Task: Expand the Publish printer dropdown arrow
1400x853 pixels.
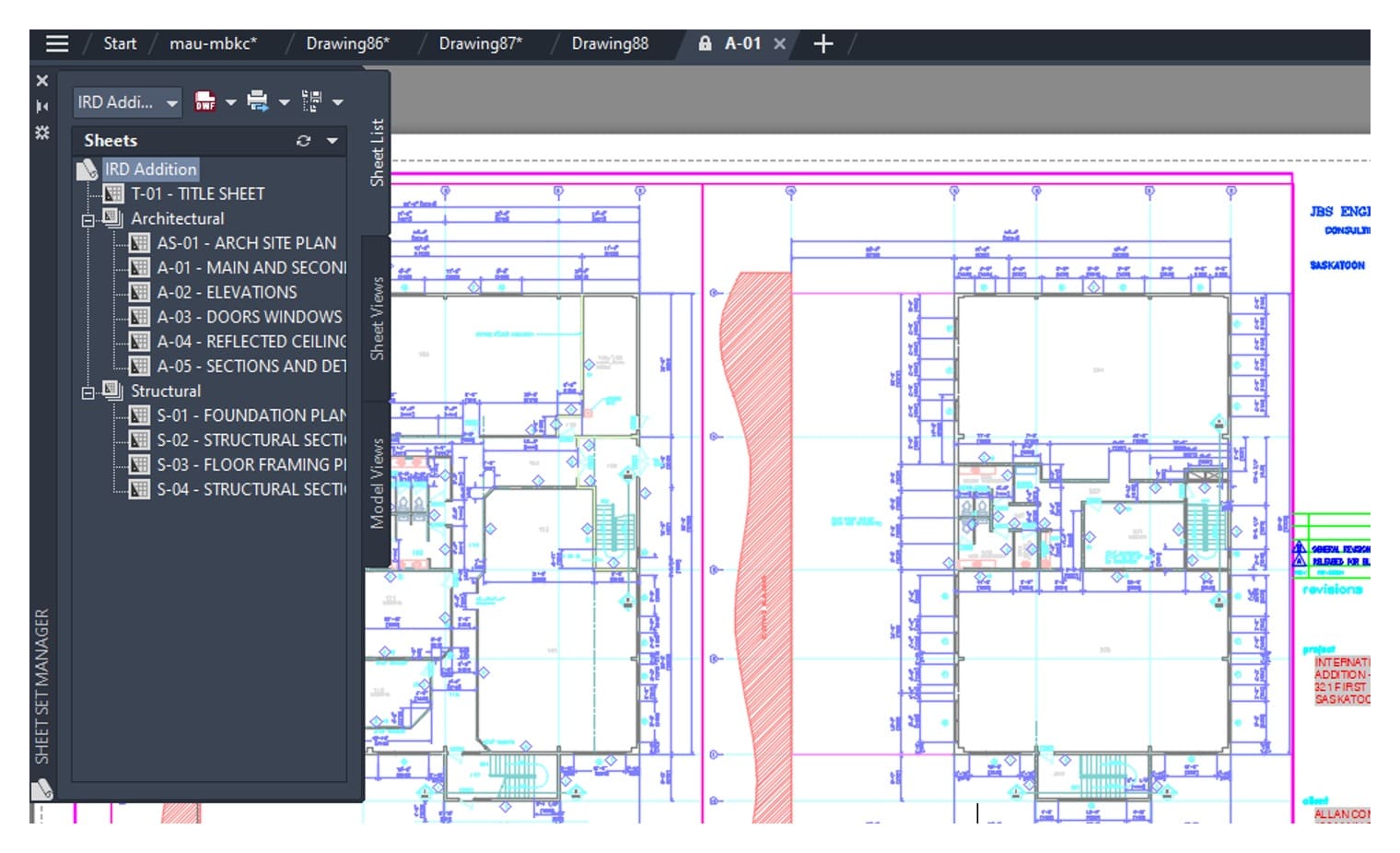Action: [284, 102]
